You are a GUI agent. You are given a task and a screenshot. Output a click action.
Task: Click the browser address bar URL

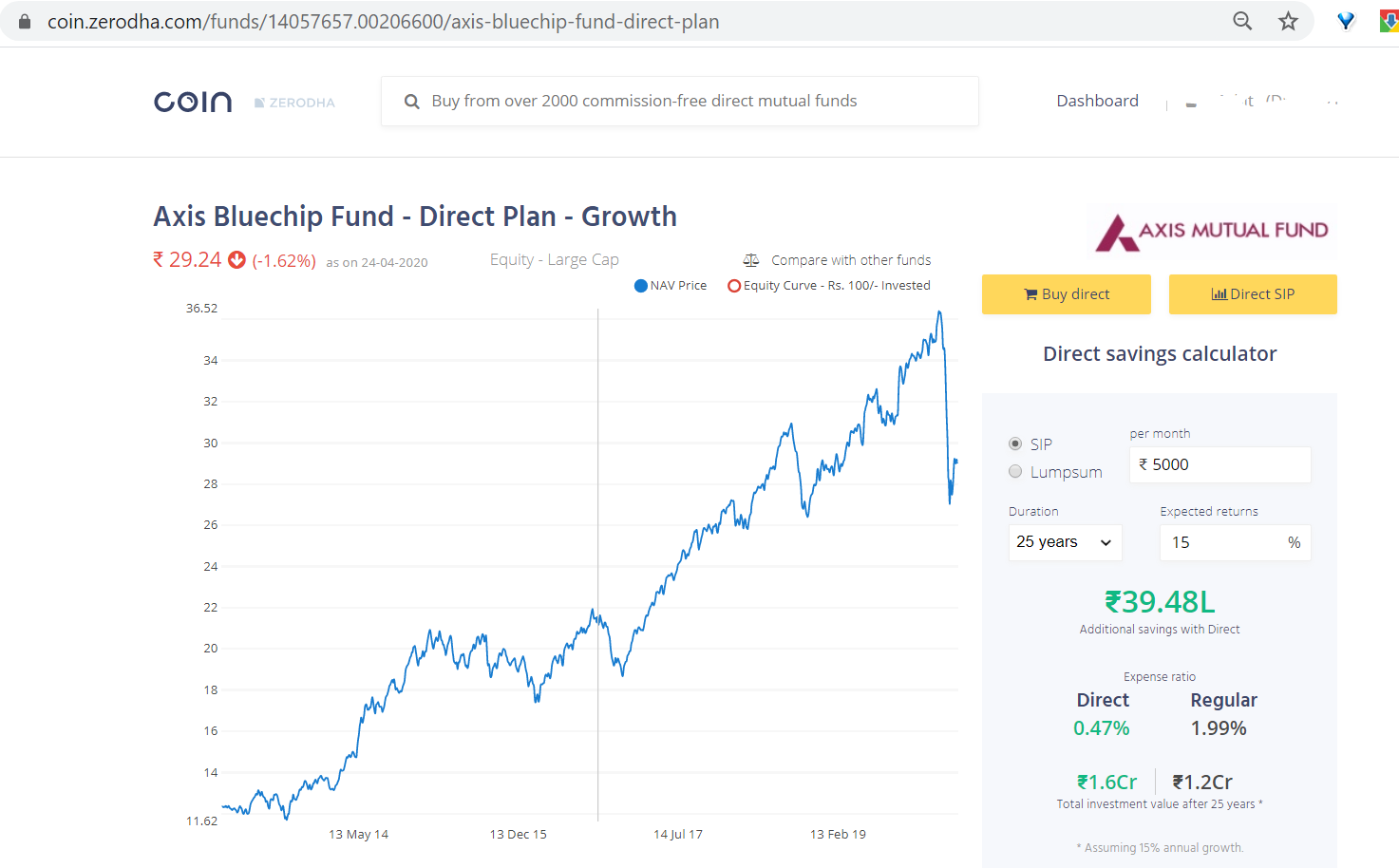pyautogui.click(x=383, y=21)
